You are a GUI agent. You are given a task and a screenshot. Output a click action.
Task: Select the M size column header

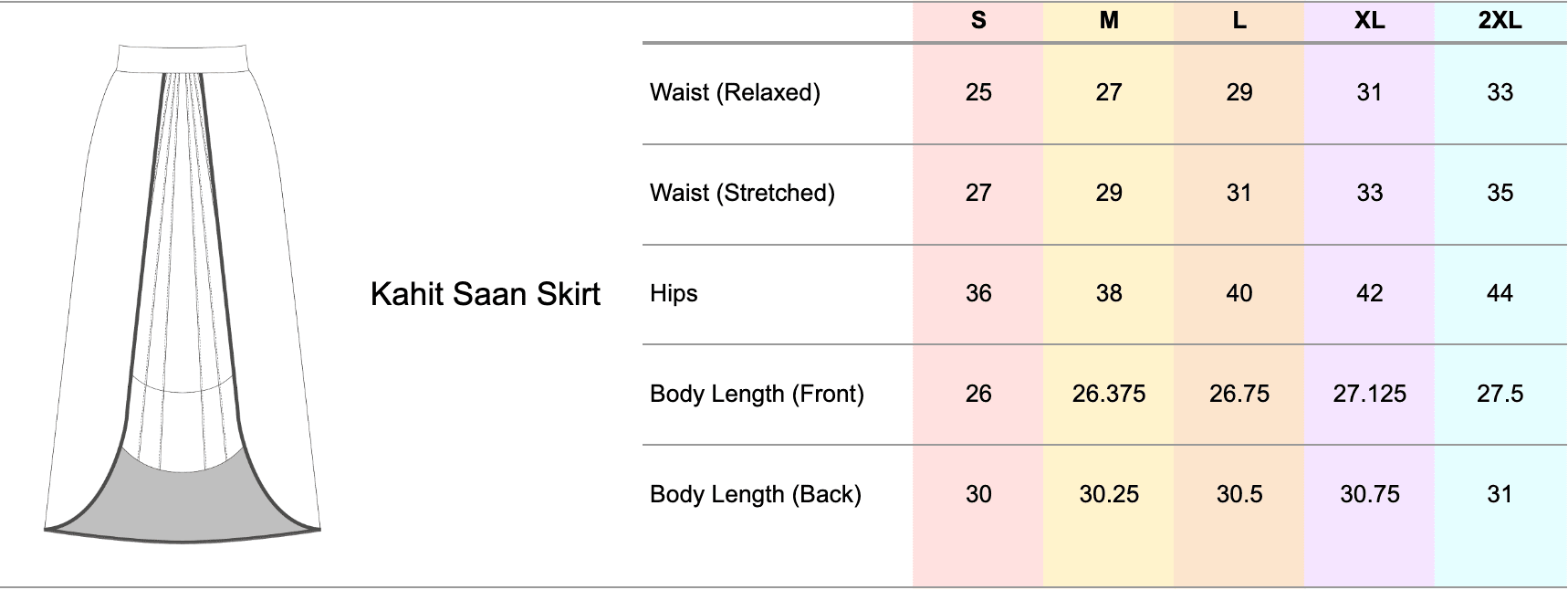1109,21
